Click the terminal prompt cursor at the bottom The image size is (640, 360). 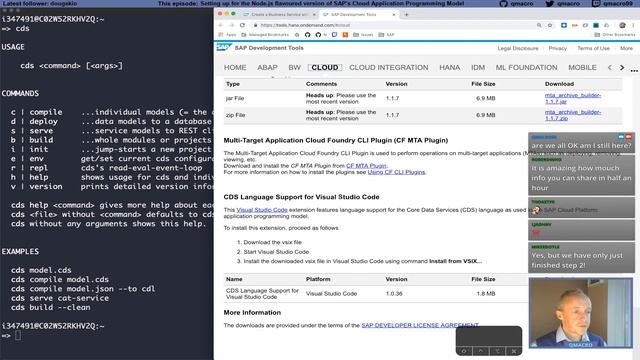coord(18,336)
